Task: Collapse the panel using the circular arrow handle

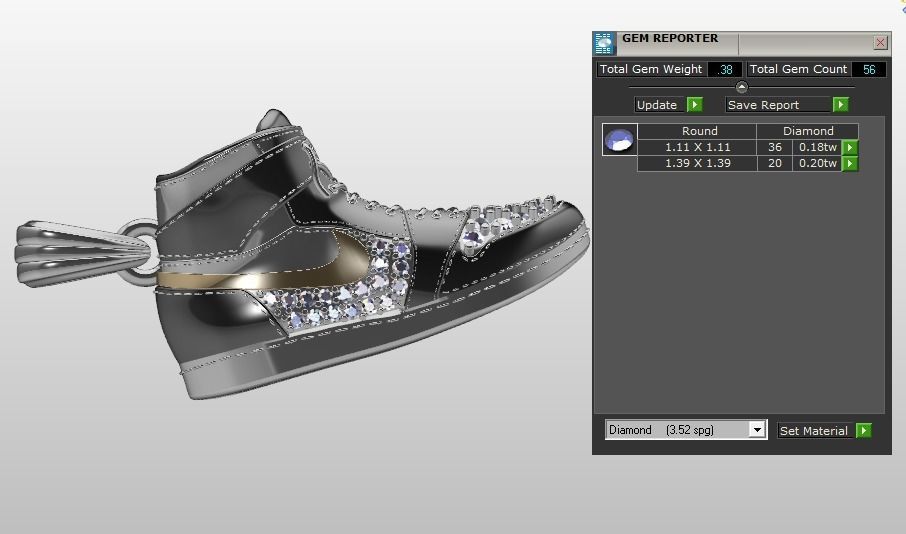Action: (741, 87)
